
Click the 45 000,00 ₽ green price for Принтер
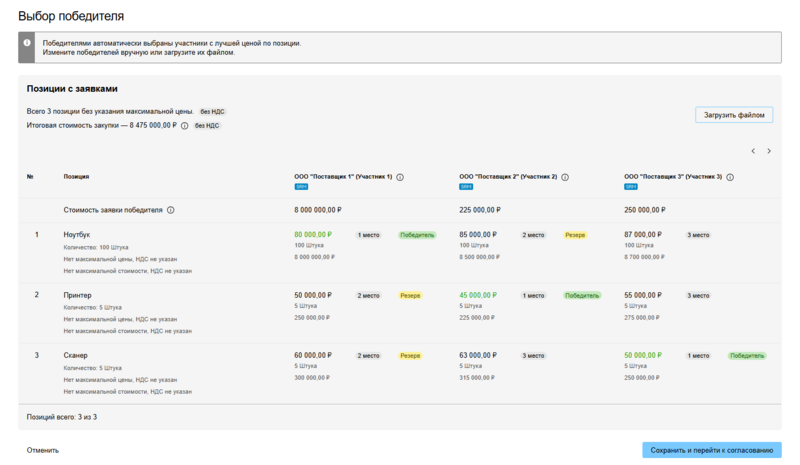point(478,295)
